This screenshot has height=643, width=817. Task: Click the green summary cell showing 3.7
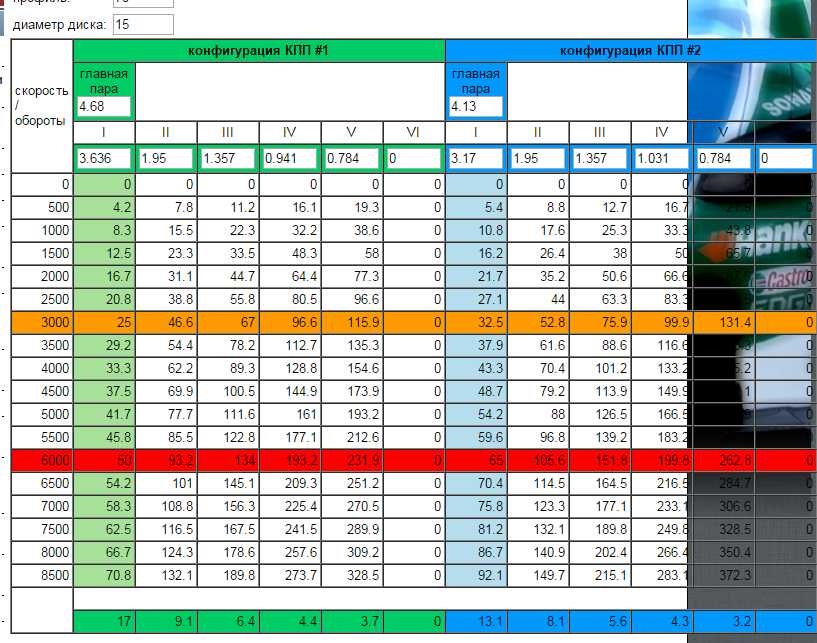click(x=352, y=622)
